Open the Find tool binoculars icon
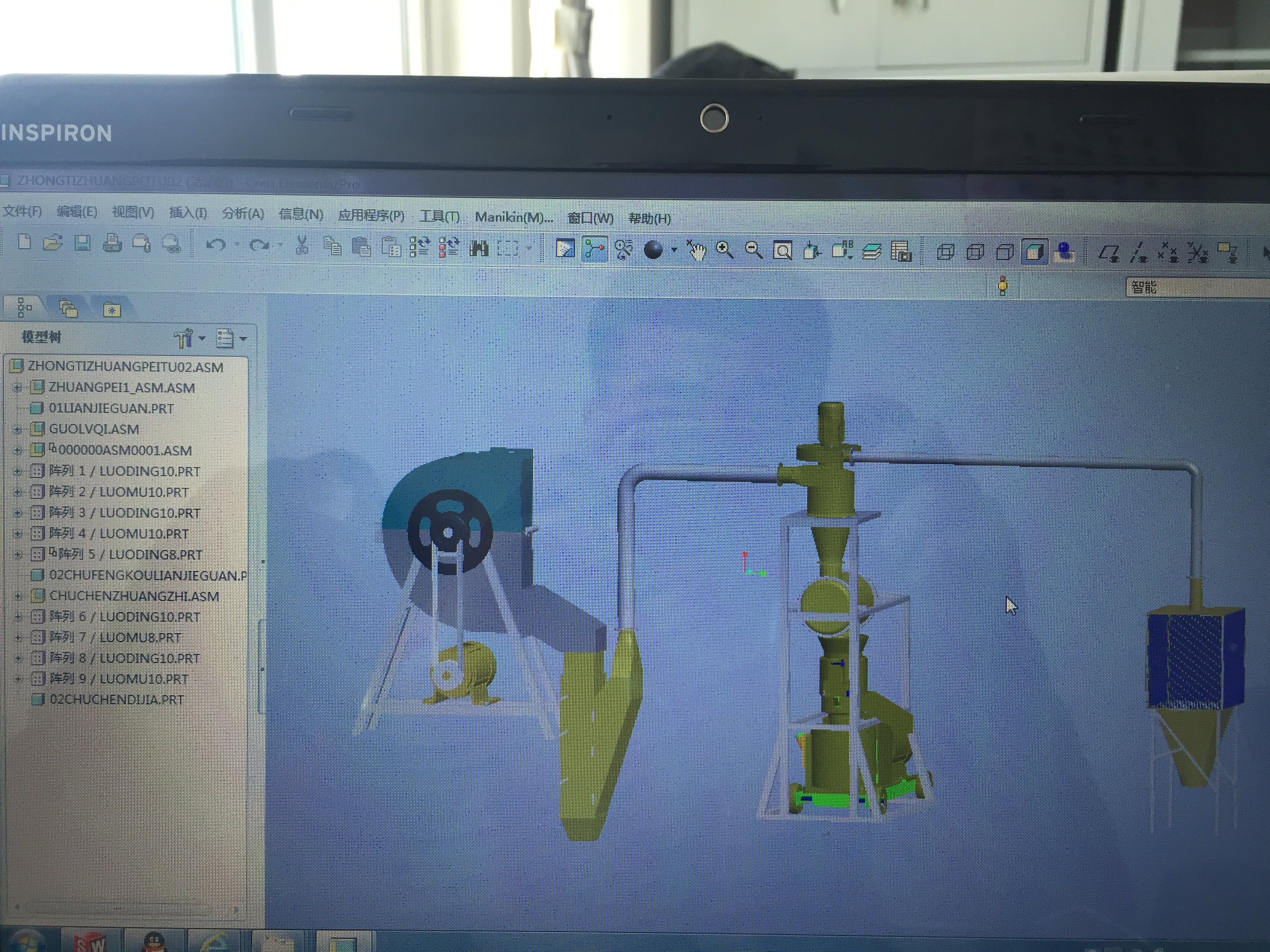This screenshot has height=952, width=1270. 479,248
